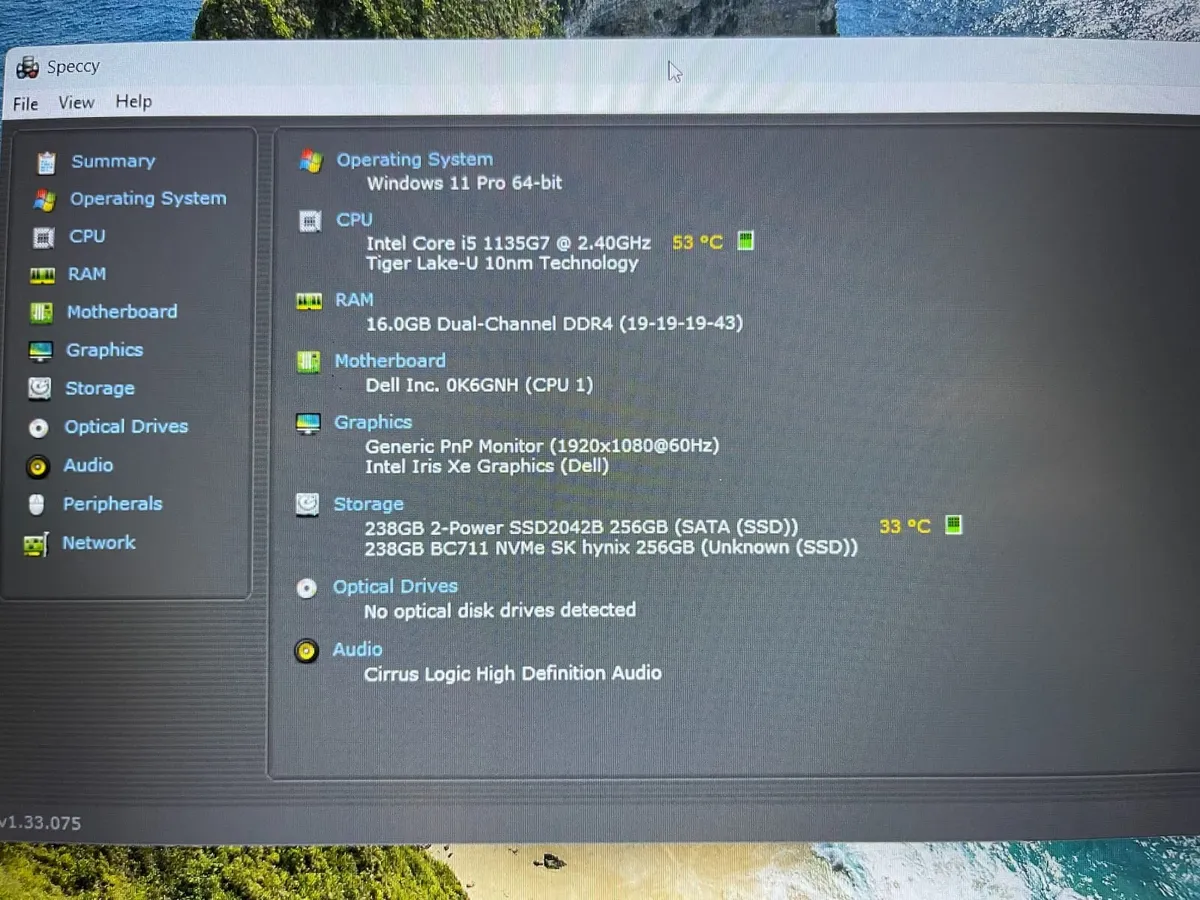Viewport: 1200px width, 900px height.
Task: Click the Graphics monitor sidebar icon
Action: [41, 351]
